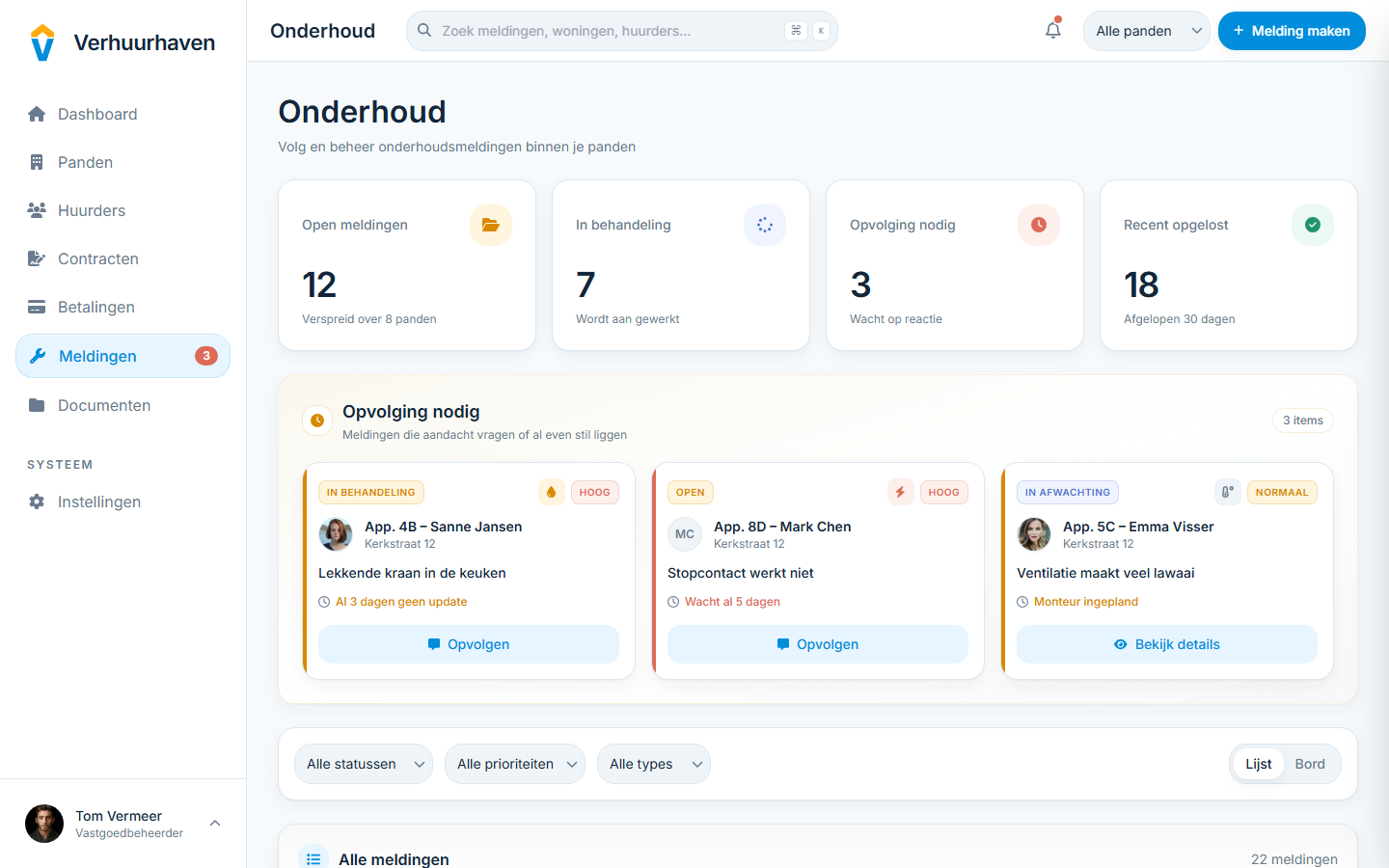Viewport: 1389px width, 868px height.
Task: Click the spinner icon on In behandeling card
Action: click(764, 225)
